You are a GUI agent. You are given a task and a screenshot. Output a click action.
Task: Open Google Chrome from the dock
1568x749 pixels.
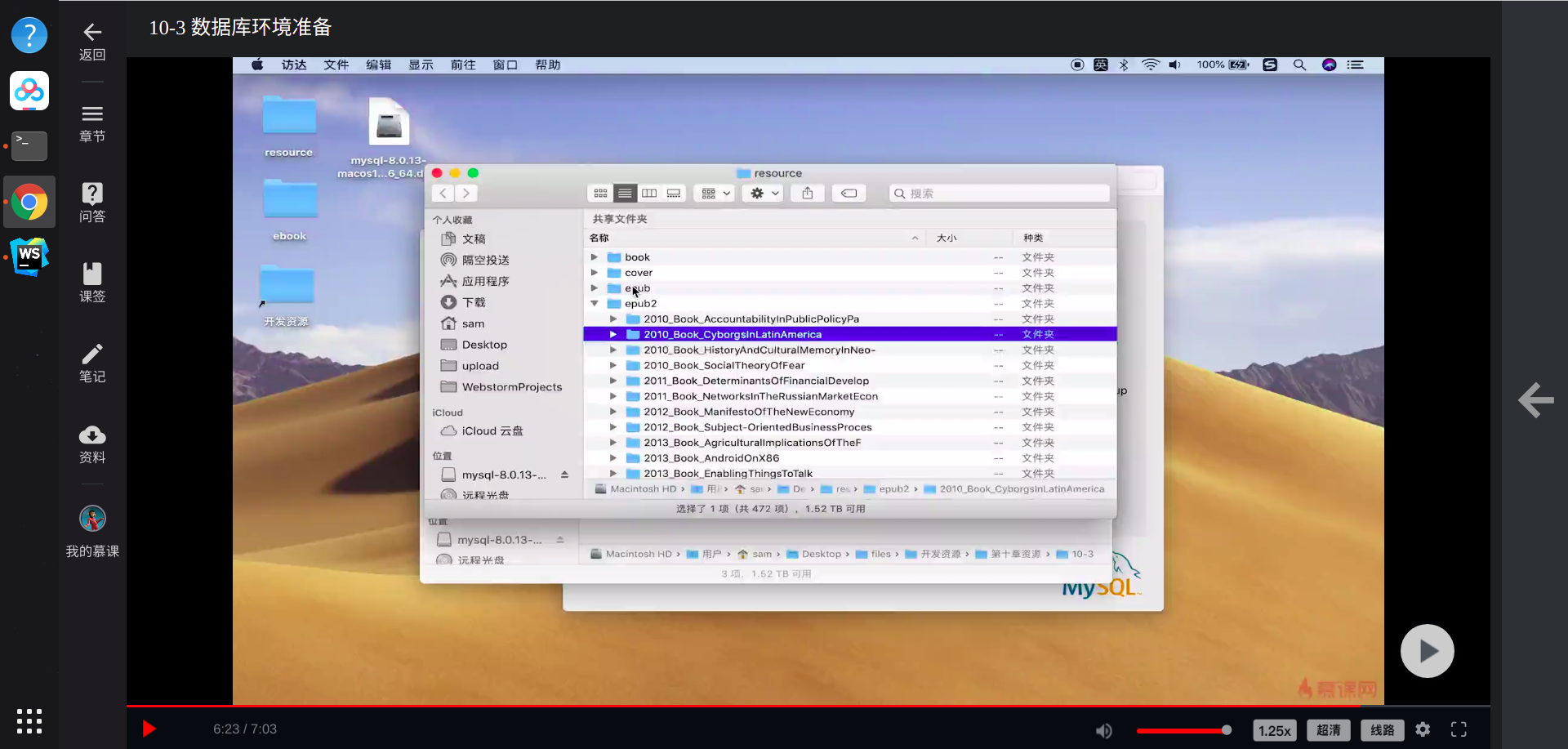(x=29, y=202)
